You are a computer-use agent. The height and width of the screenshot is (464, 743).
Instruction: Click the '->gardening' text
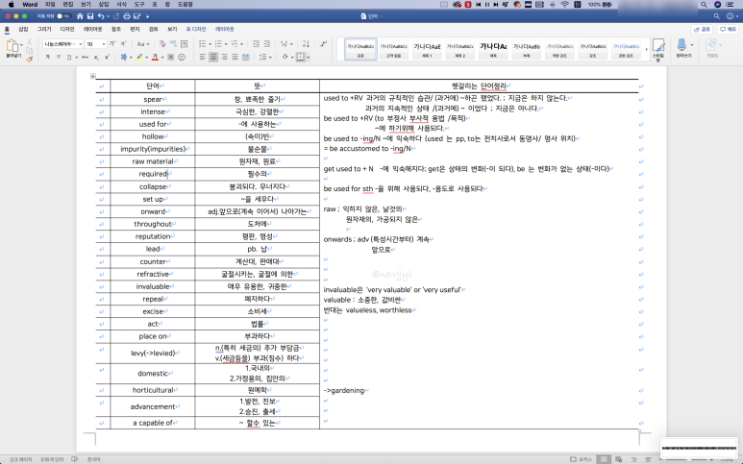pos(344,391)
